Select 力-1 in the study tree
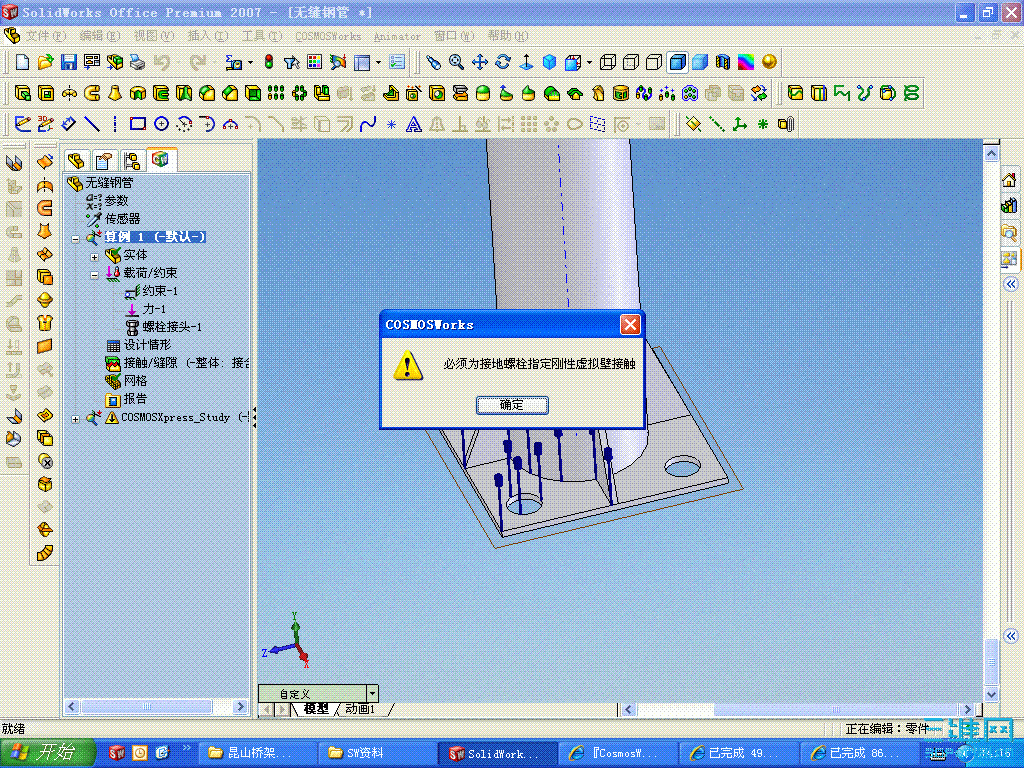 tap(154, 309)
